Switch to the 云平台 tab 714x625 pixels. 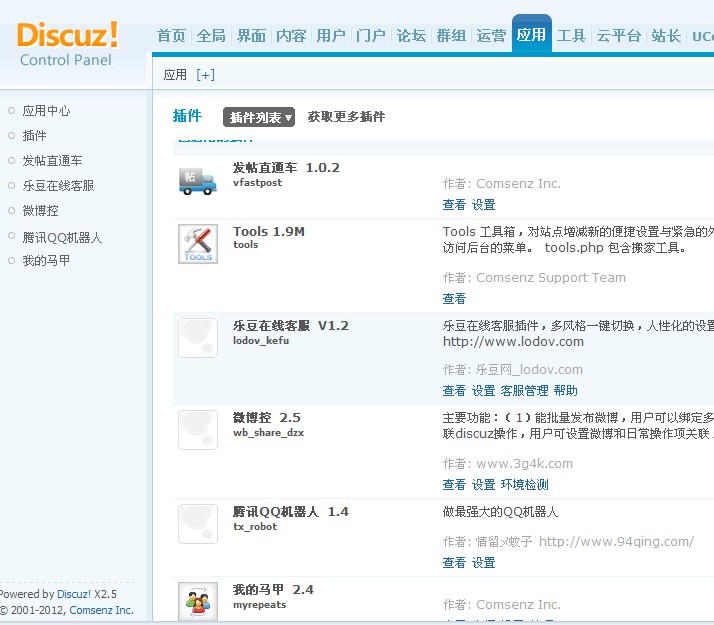pos(618,36)
